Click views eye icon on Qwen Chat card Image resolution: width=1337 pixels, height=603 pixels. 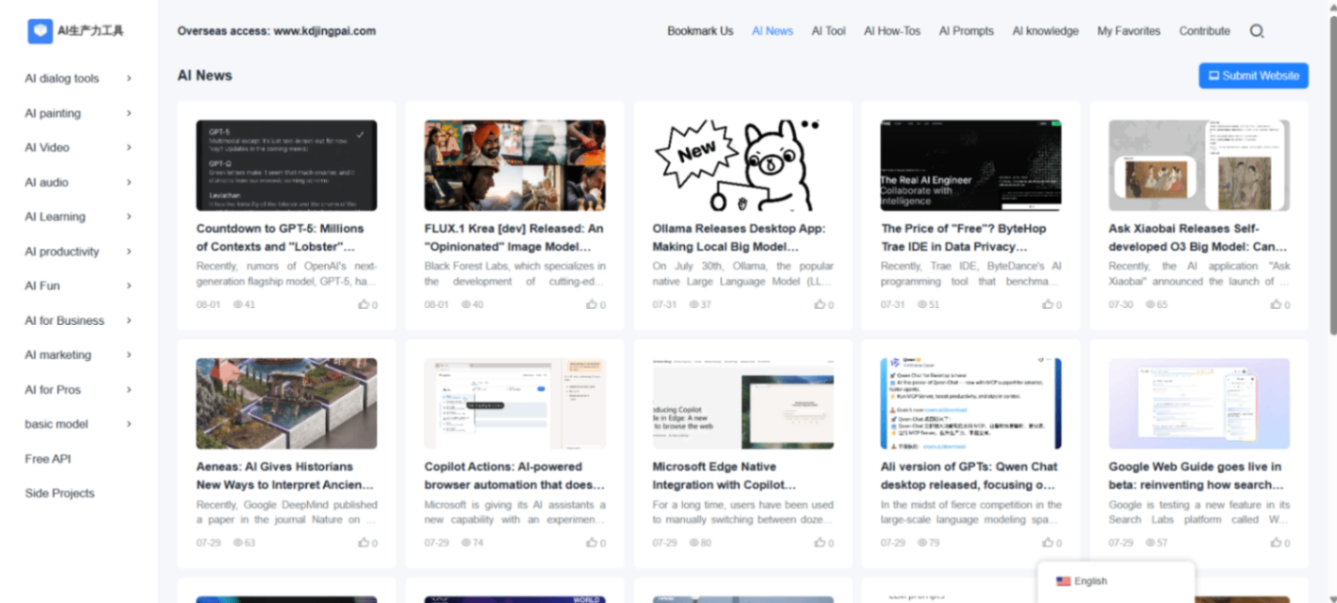[922, 543]
